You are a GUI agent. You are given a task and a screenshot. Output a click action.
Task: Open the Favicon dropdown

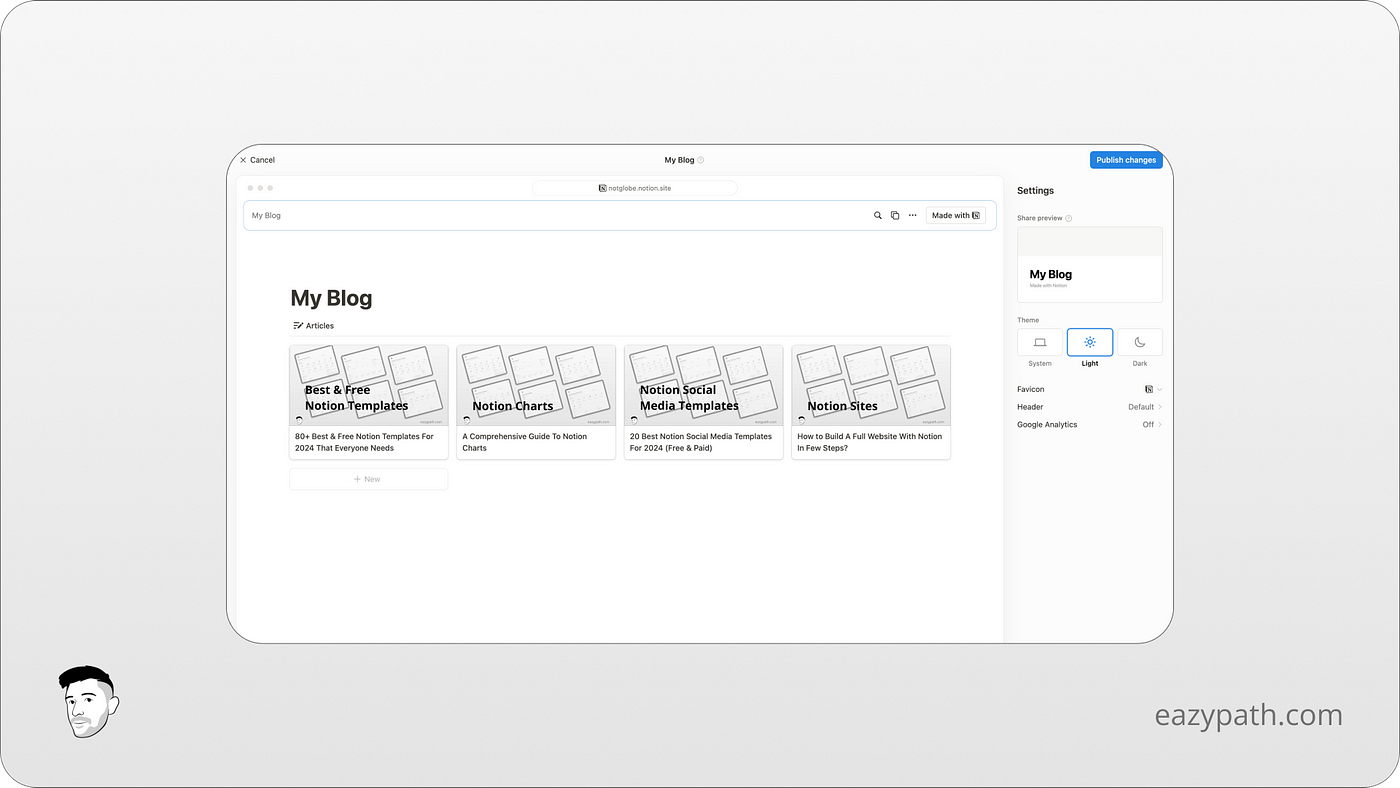pos(1154,389)
